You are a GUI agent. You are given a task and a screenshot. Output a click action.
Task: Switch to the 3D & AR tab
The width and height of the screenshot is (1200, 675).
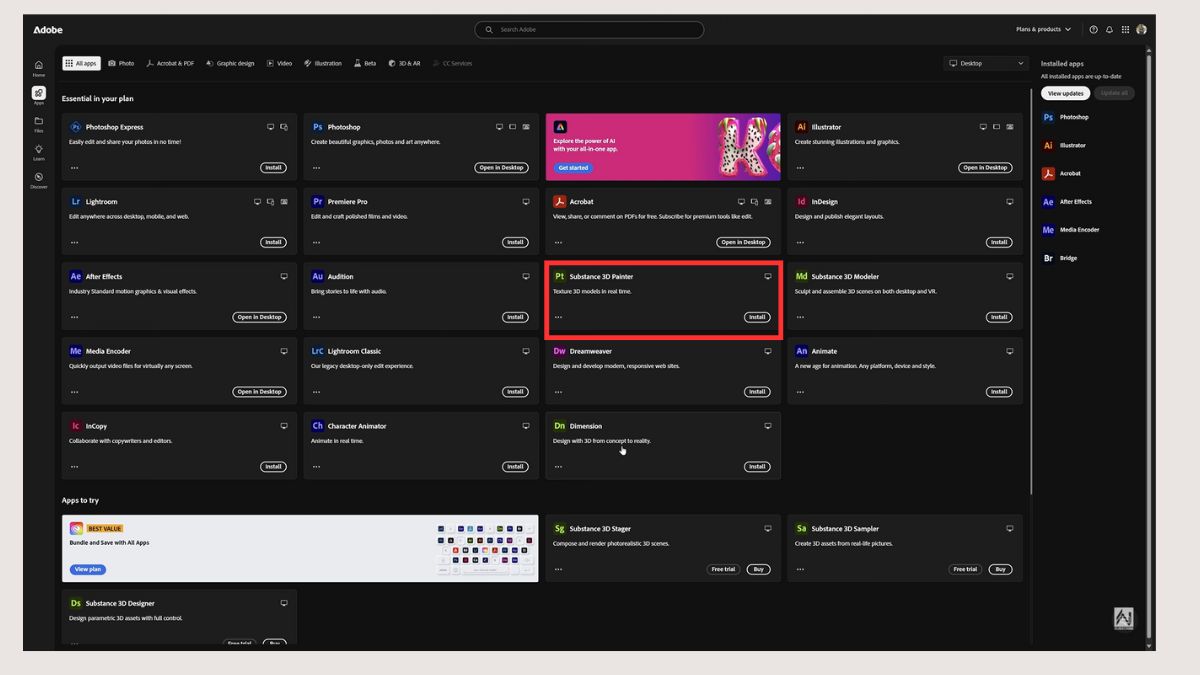[404, 63]
